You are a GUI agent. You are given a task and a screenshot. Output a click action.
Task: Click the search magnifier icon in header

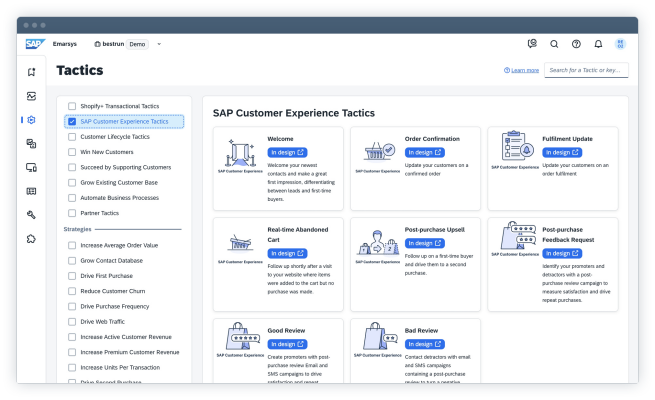pos(554,44)
